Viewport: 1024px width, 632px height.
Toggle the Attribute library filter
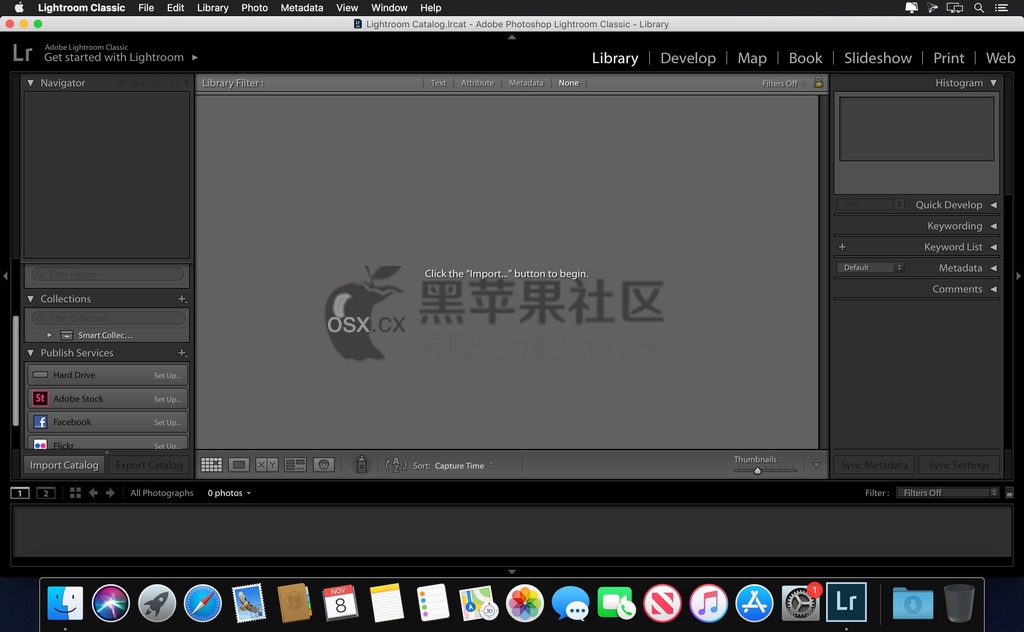click(477, 83)
